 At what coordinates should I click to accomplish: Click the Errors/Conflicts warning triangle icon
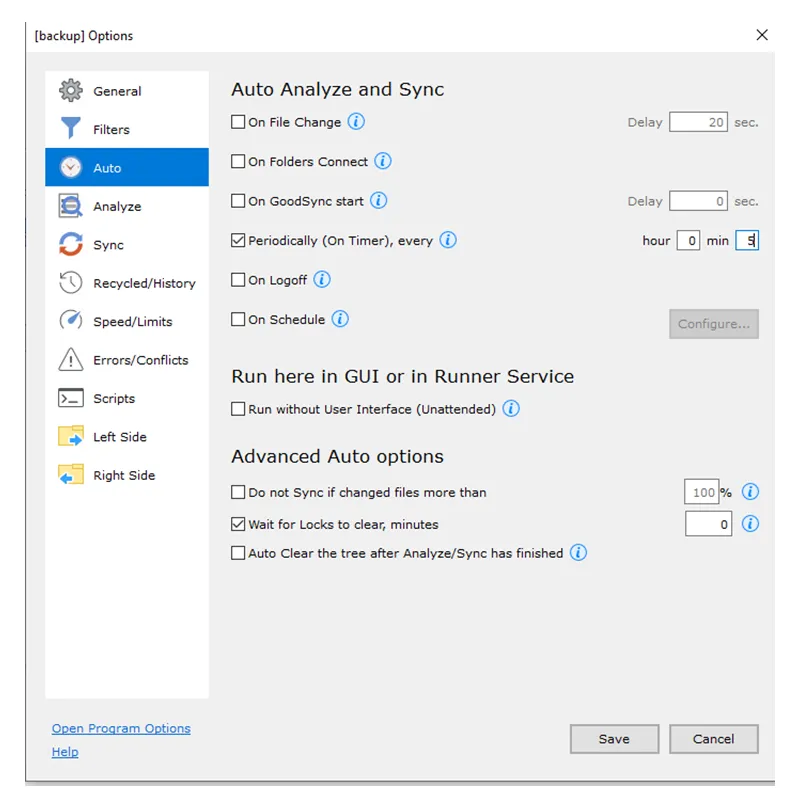(71, 359)
